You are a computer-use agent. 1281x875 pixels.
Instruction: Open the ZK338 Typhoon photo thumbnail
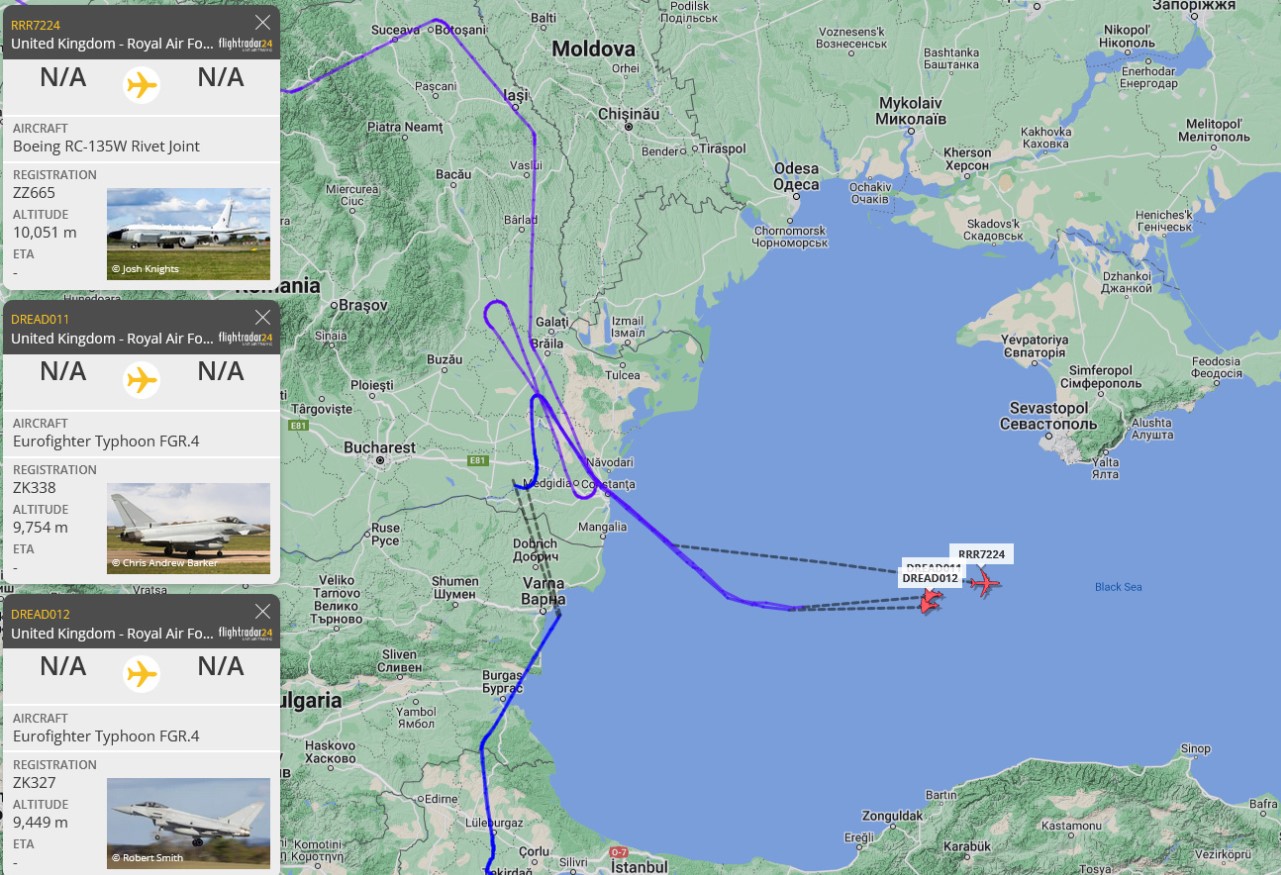[189, 528]
